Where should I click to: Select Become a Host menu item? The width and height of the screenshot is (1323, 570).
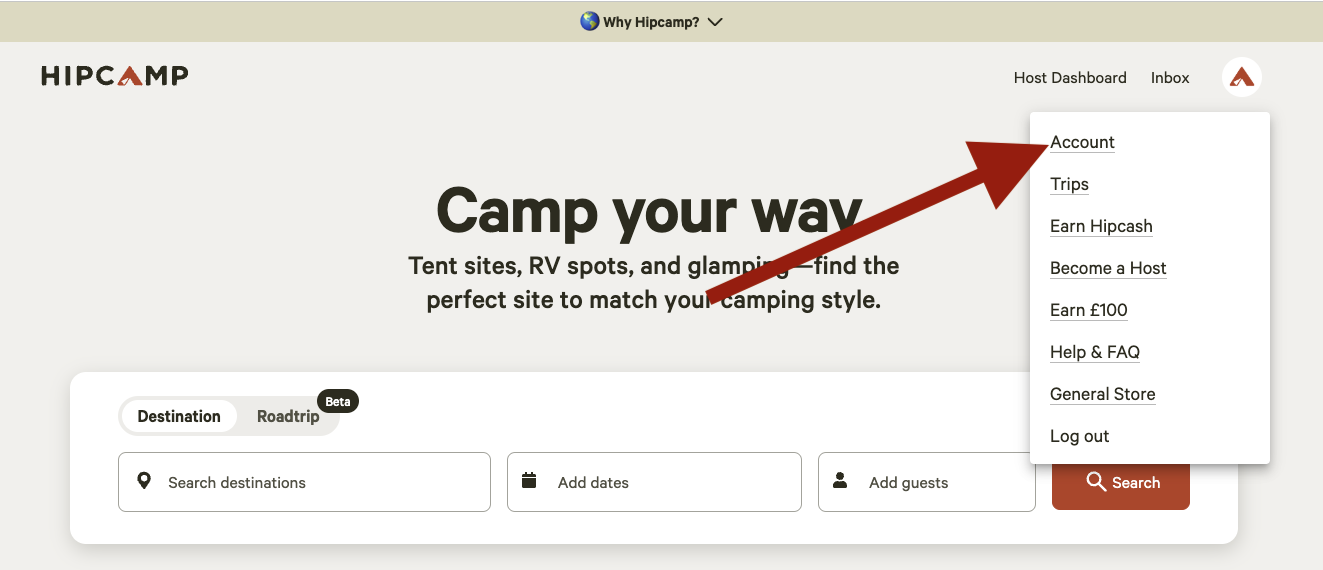click(x=1108, y=268)
